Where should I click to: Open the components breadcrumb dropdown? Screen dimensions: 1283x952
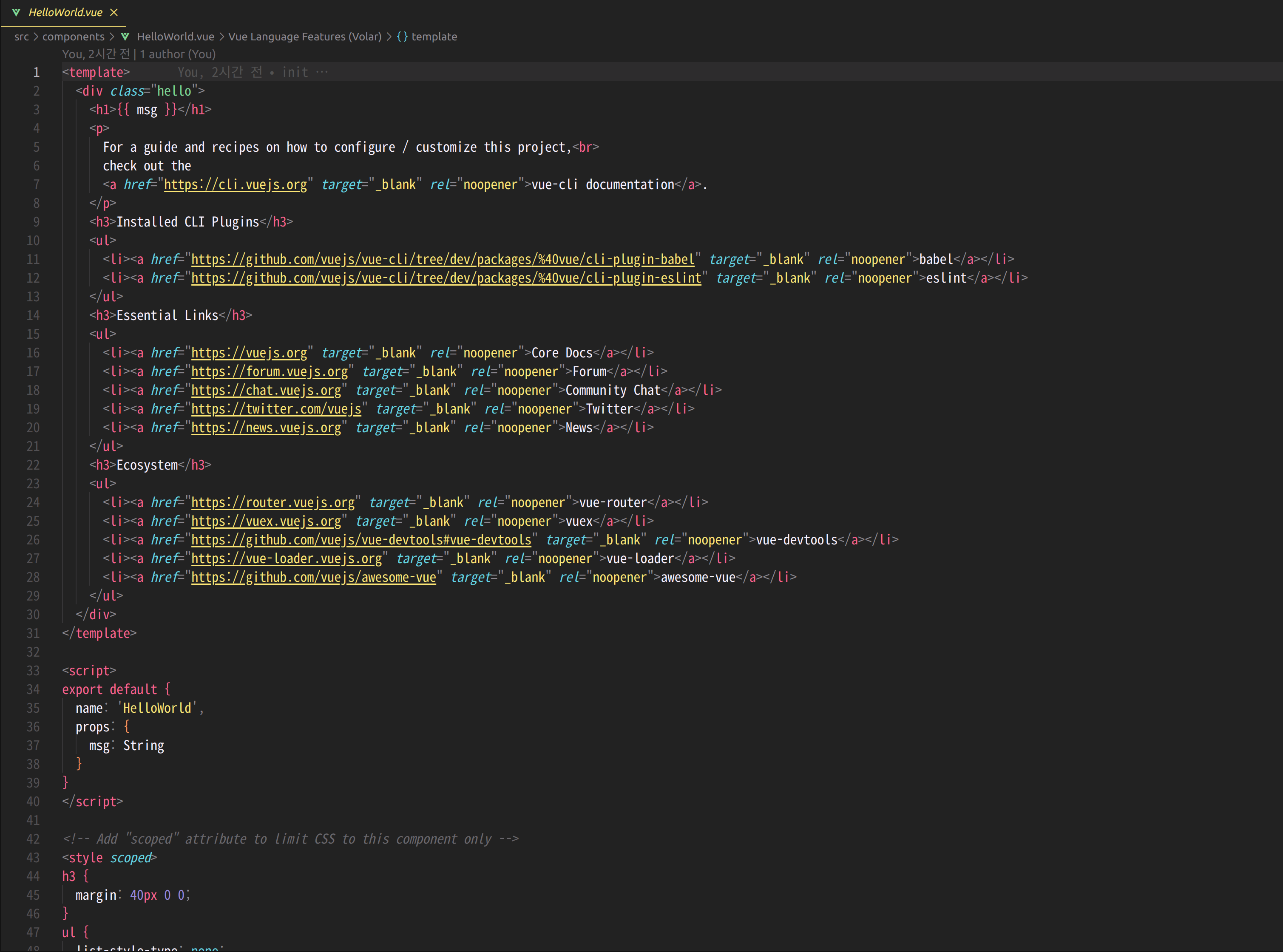(73, 36)
